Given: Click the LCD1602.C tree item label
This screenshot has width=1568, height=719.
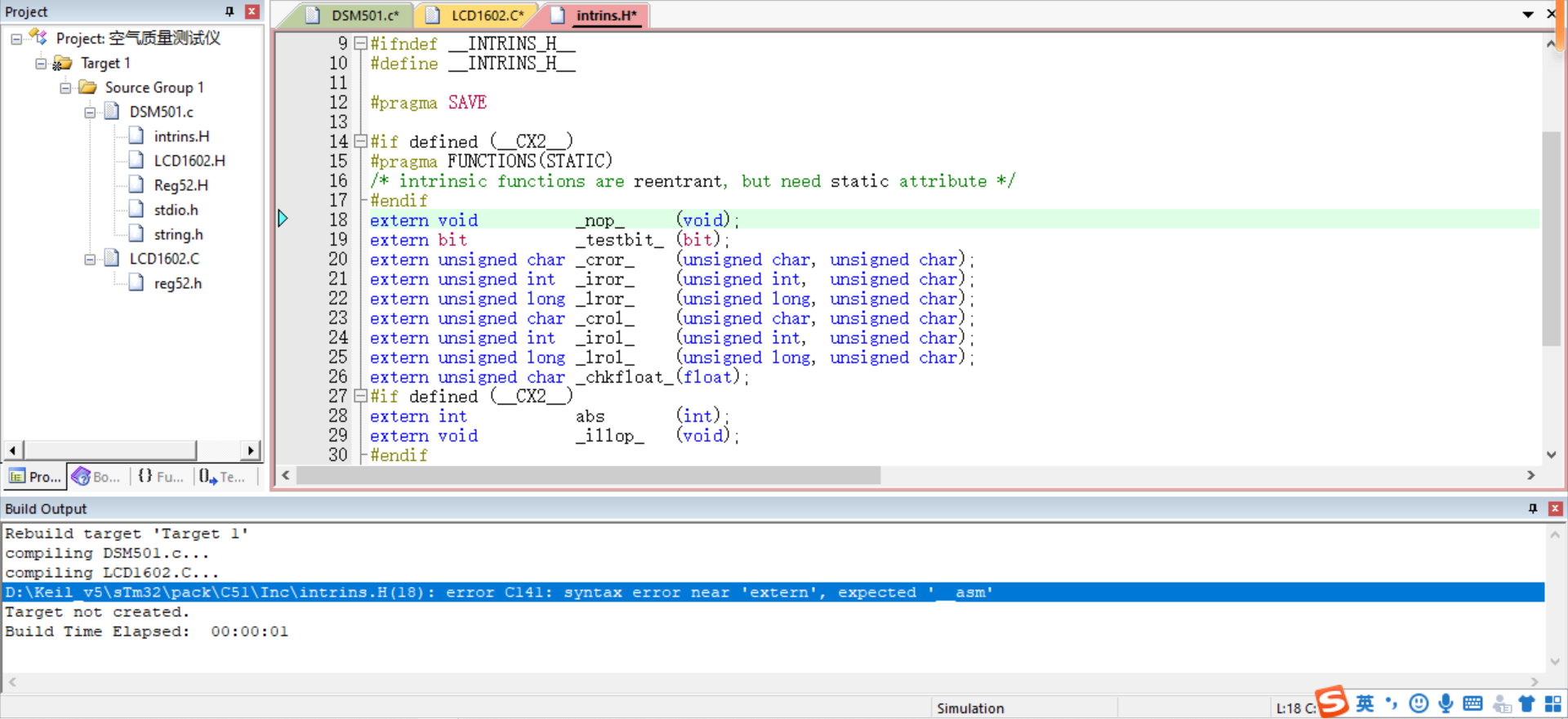Looking at the screenshot, I should click(x=164, y=259).
